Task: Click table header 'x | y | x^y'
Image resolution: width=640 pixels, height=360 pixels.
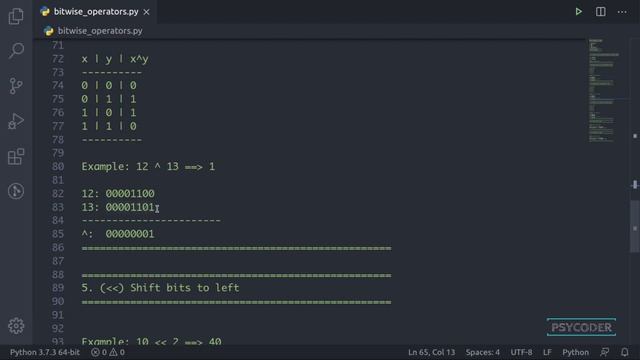Action: 115,59
